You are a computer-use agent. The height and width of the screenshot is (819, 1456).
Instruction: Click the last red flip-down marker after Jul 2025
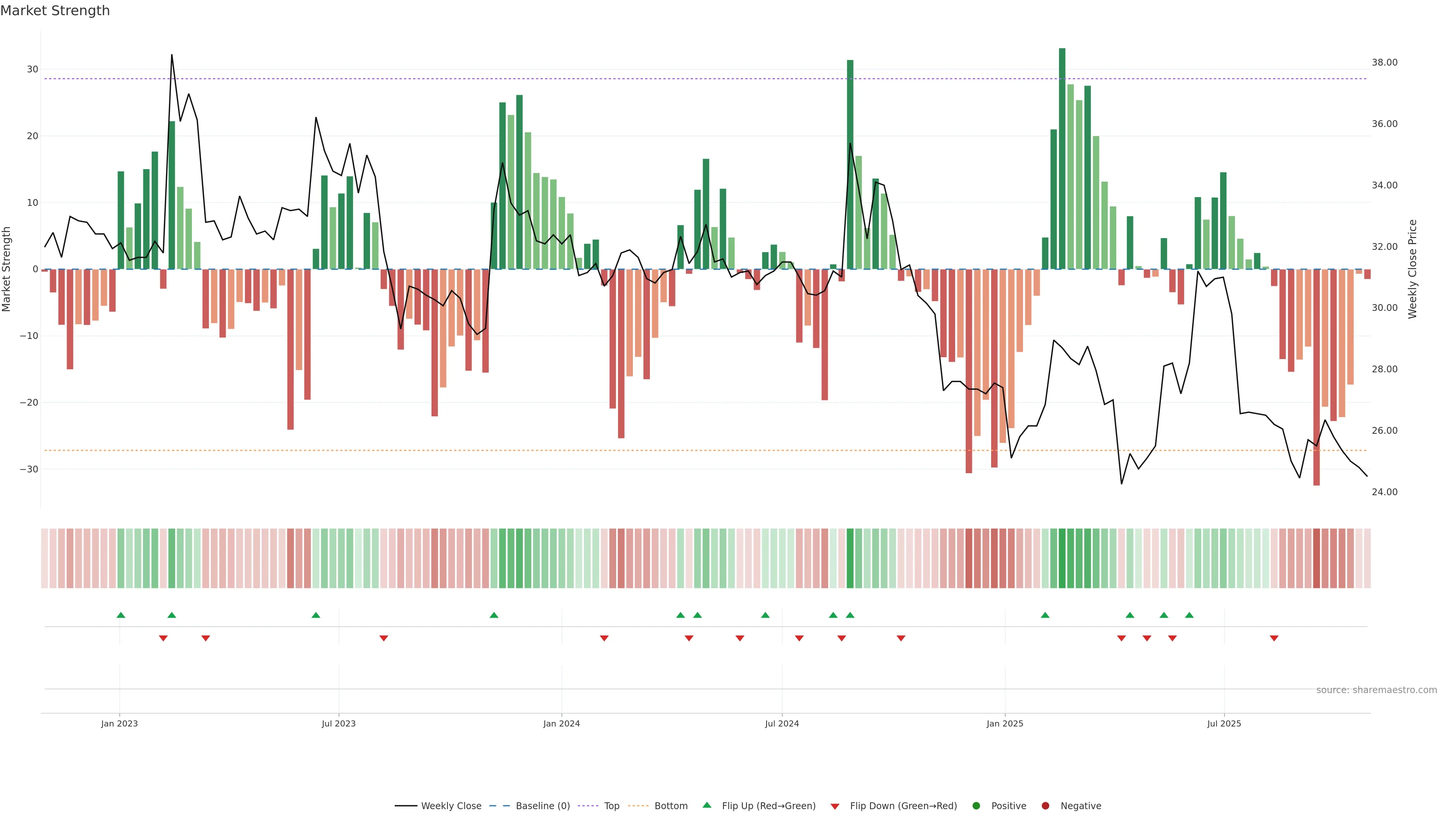(1274, 638)
